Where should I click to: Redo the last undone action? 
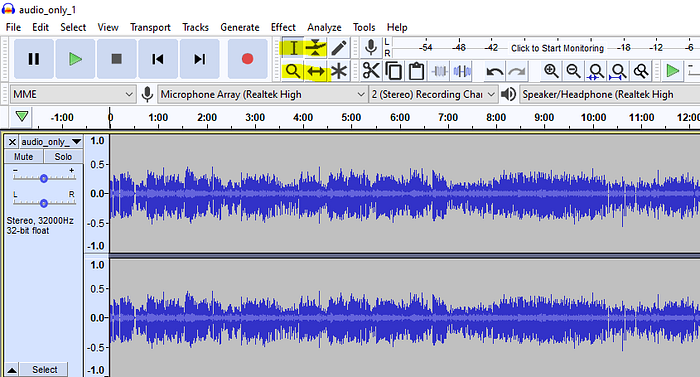click(x=517, y=71)
